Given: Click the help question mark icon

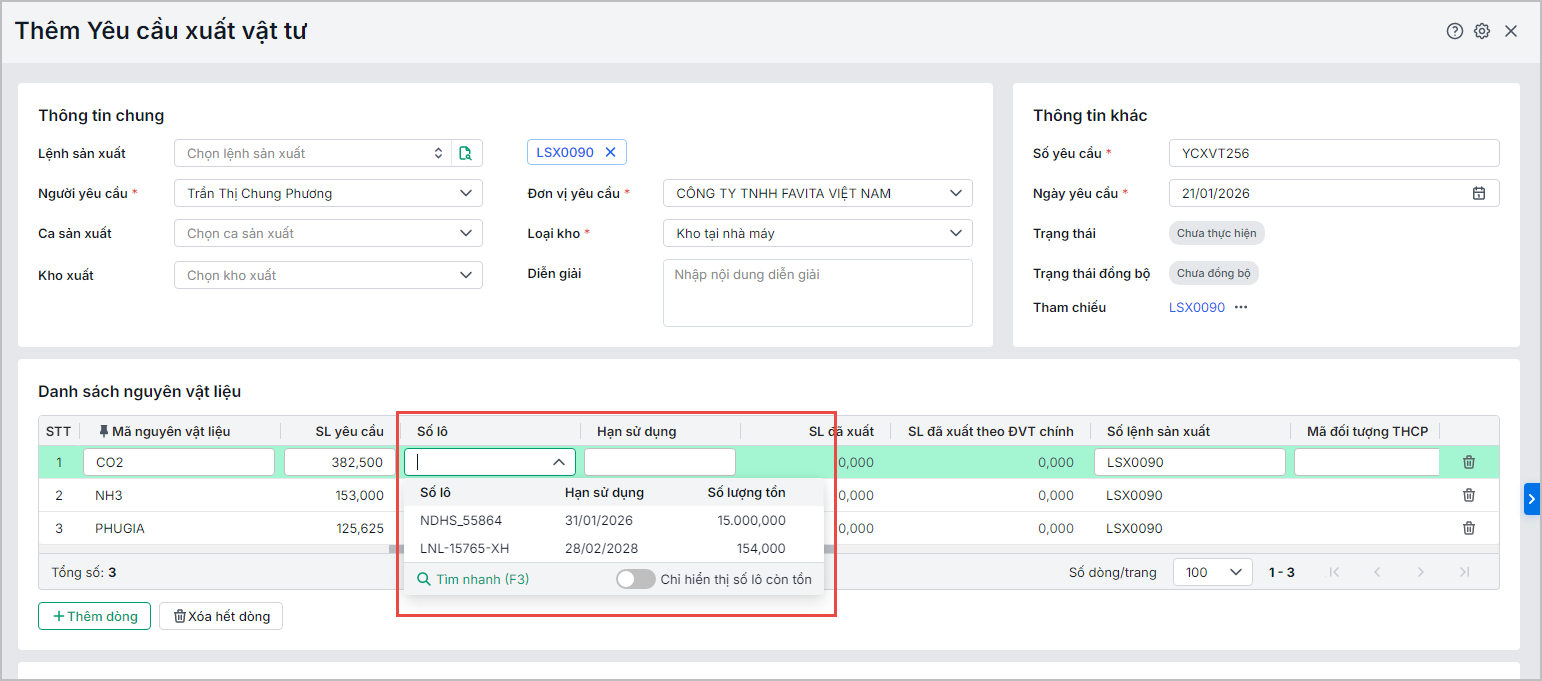Looking at the screenshot, I should click(1454, 31).
